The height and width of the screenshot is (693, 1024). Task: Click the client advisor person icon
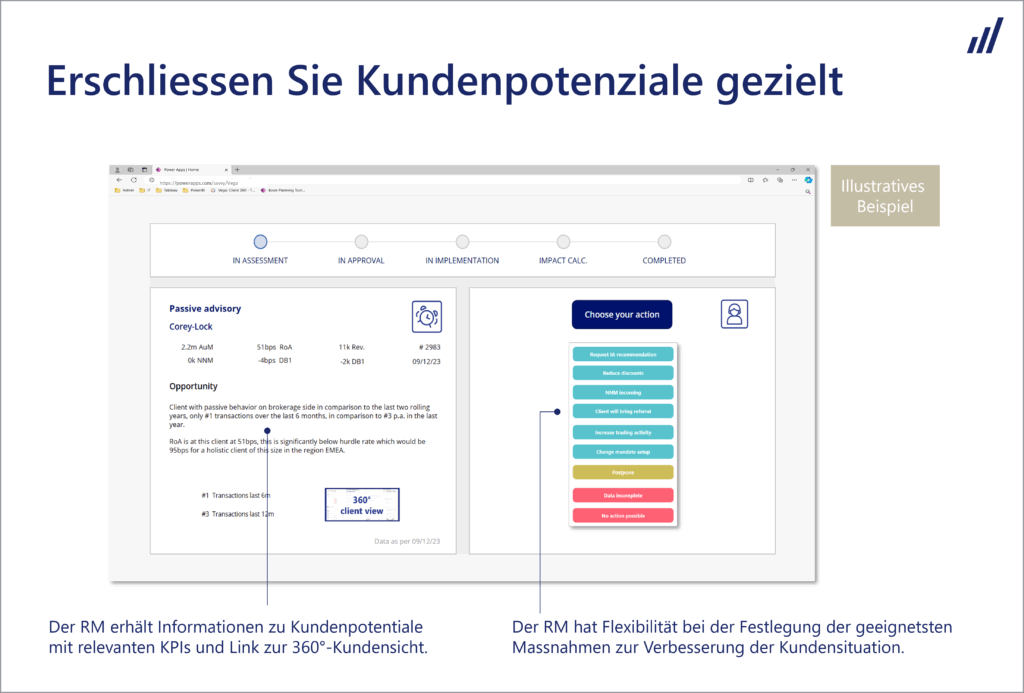tap(734, 314)
